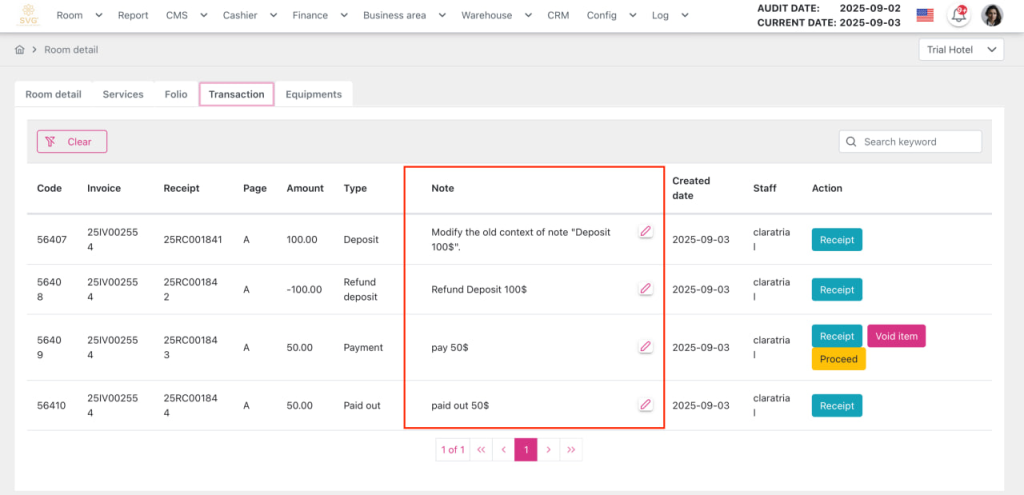Open the Cashier dropdown menu
Viewport: 1024px width, 495px height.
[246, 15]
